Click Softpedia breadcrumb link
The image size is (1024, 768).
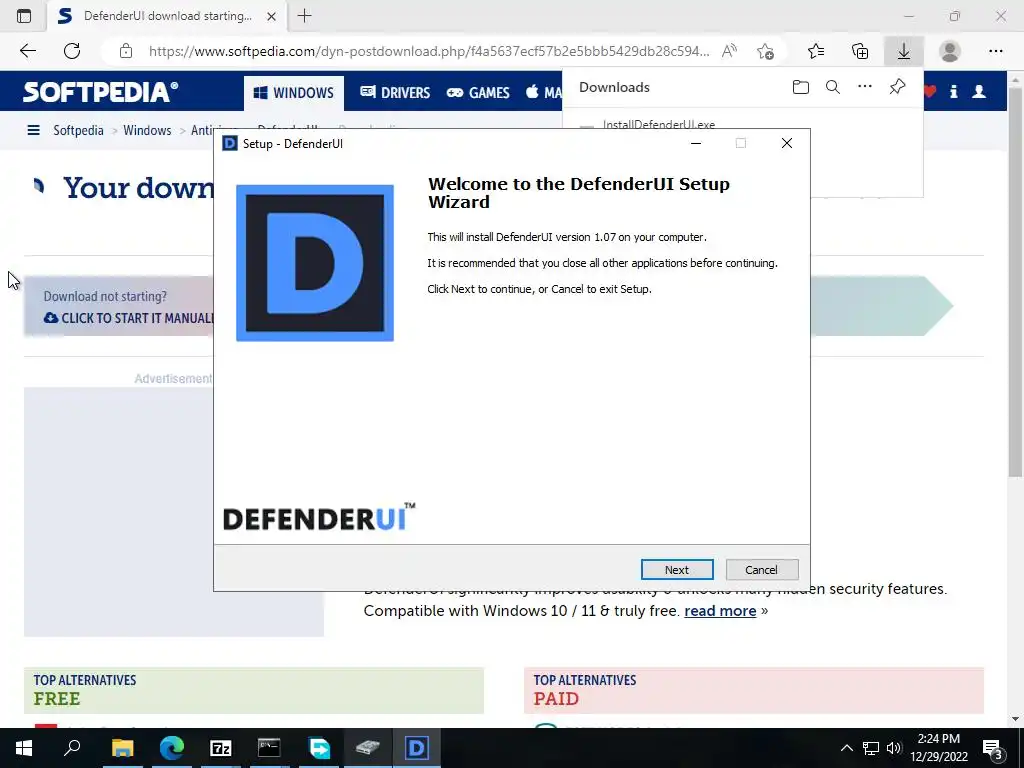coord(78,130)
